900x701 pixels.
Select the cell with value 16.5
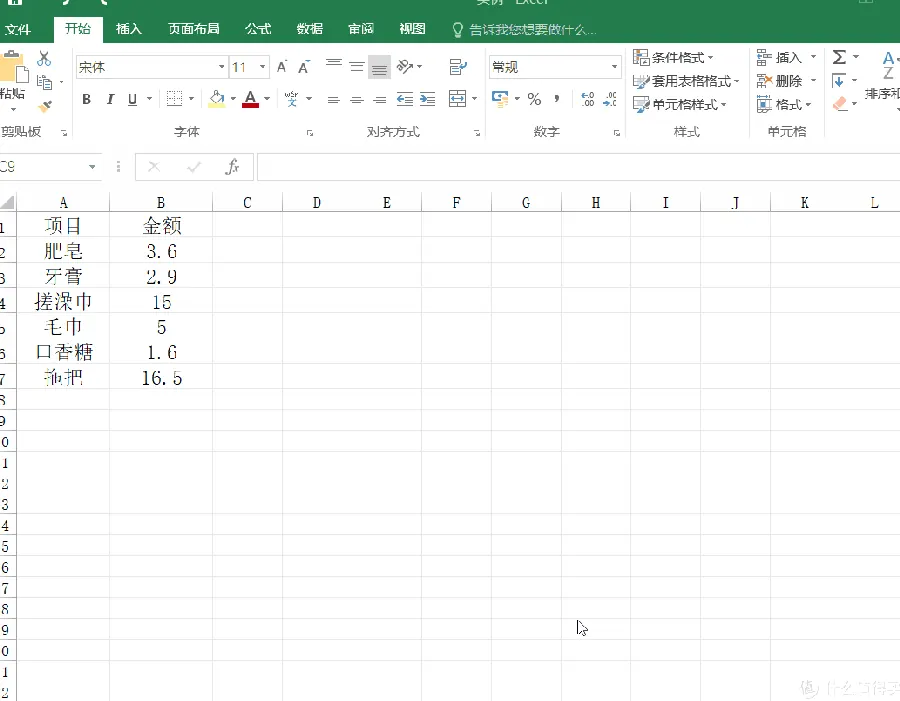click(161, 378)
